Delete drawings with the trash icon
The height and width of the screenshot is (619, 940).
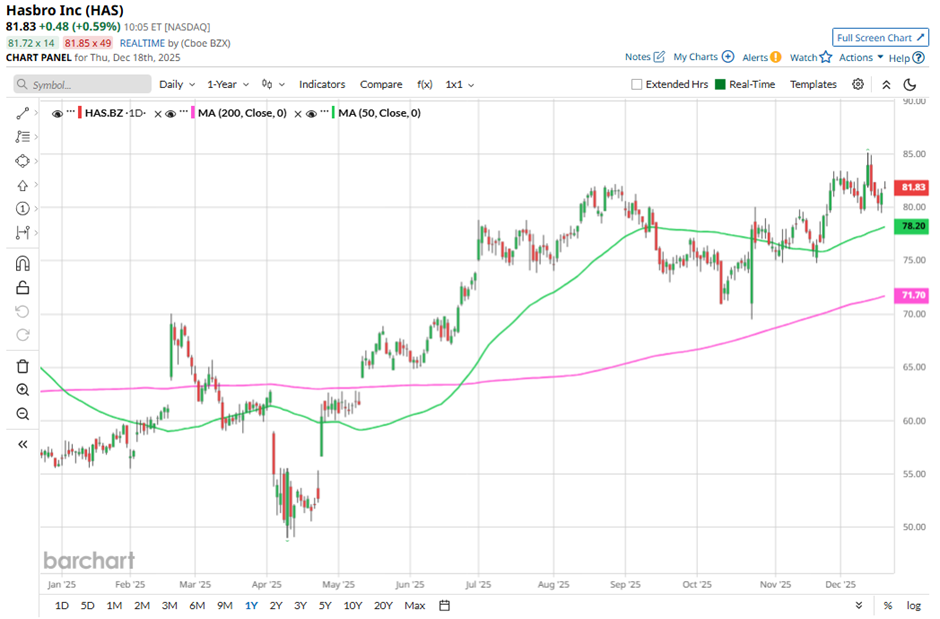point(23,366)
